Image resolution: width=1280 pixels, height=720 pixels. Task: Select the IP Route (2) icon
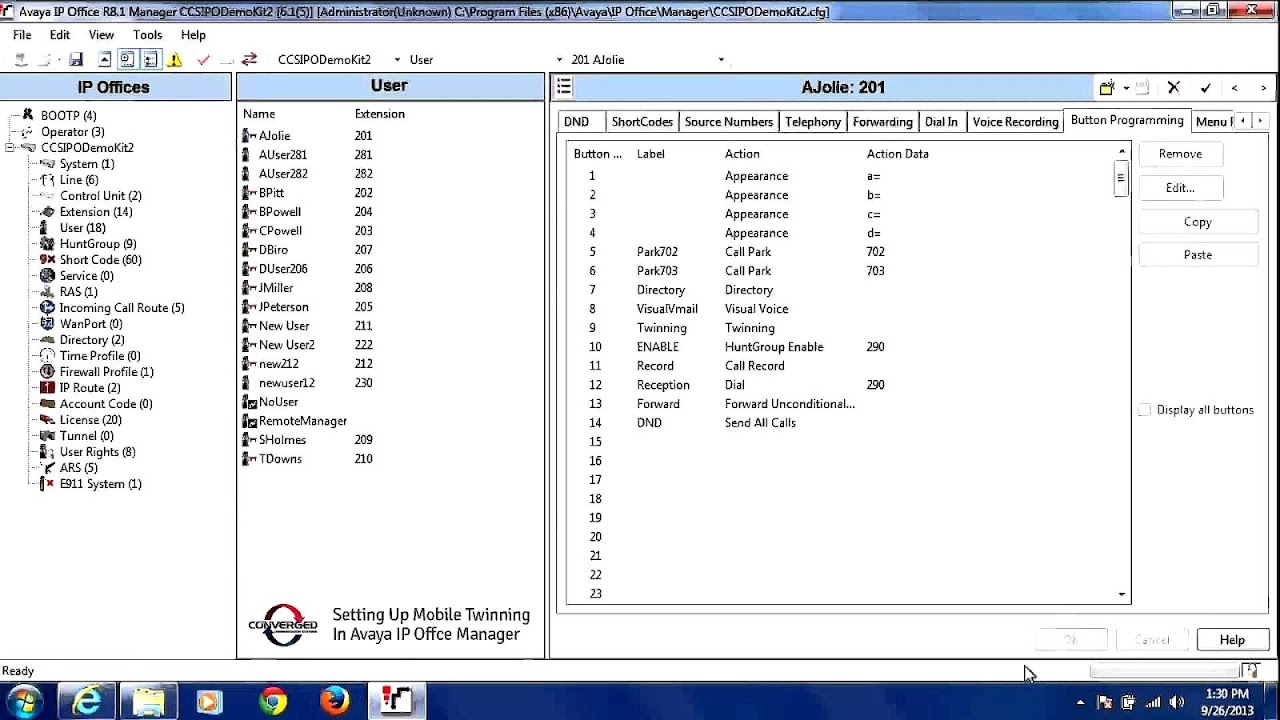47,388
